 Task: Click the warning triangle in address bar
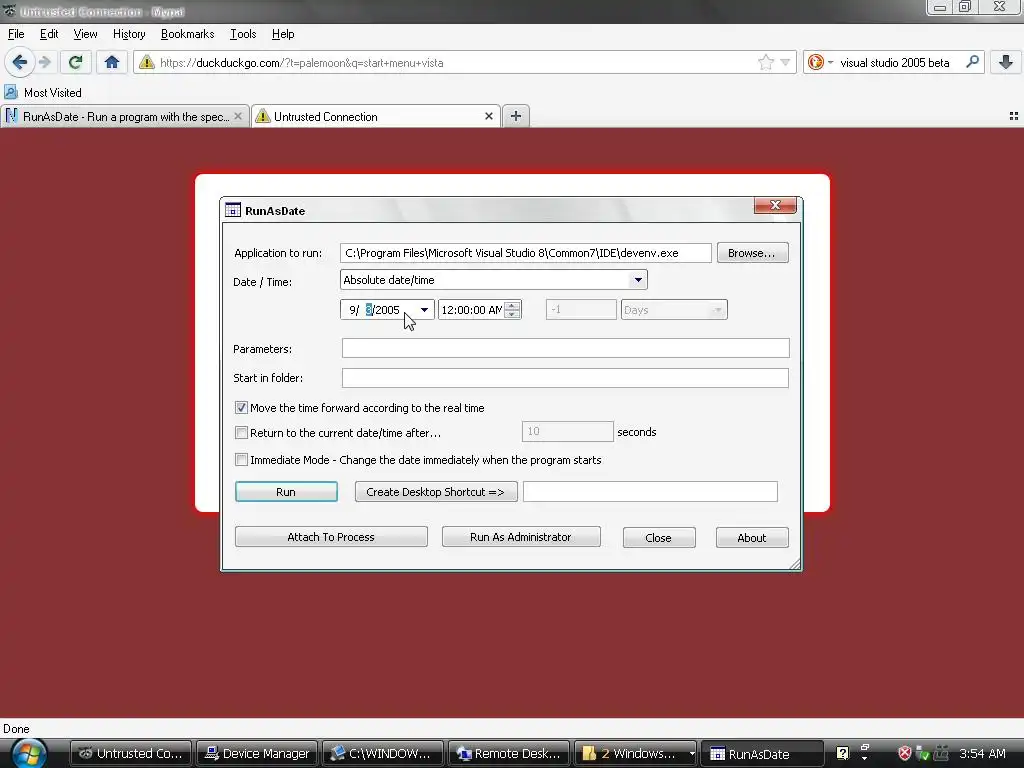[147, 63]
